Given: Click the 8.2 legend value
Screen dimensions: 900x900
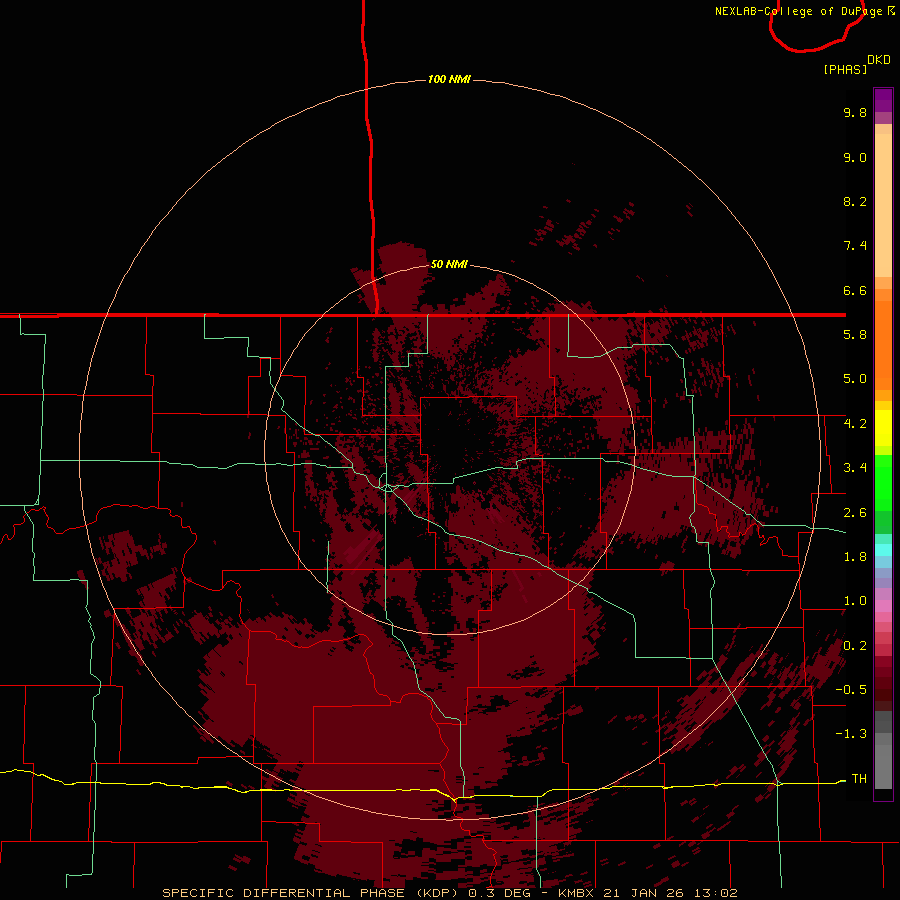Looking at the screenshot, I should pos(855,201).
